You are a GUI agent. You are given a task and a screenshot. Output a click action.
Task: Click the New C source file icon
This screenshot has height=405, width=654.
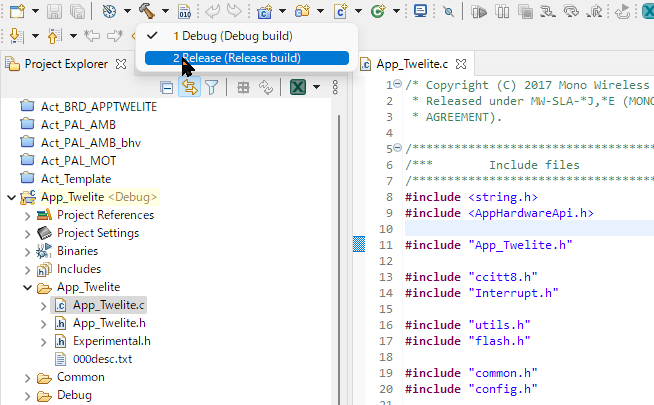340,11
